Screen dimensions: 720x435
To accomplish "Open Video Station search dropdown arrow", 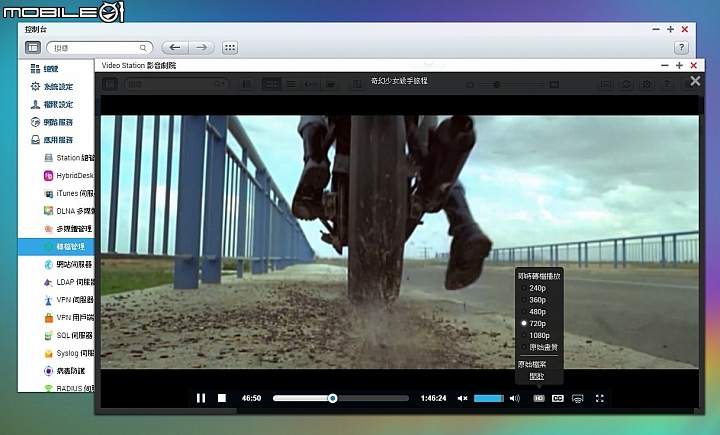I will point(219,84).
